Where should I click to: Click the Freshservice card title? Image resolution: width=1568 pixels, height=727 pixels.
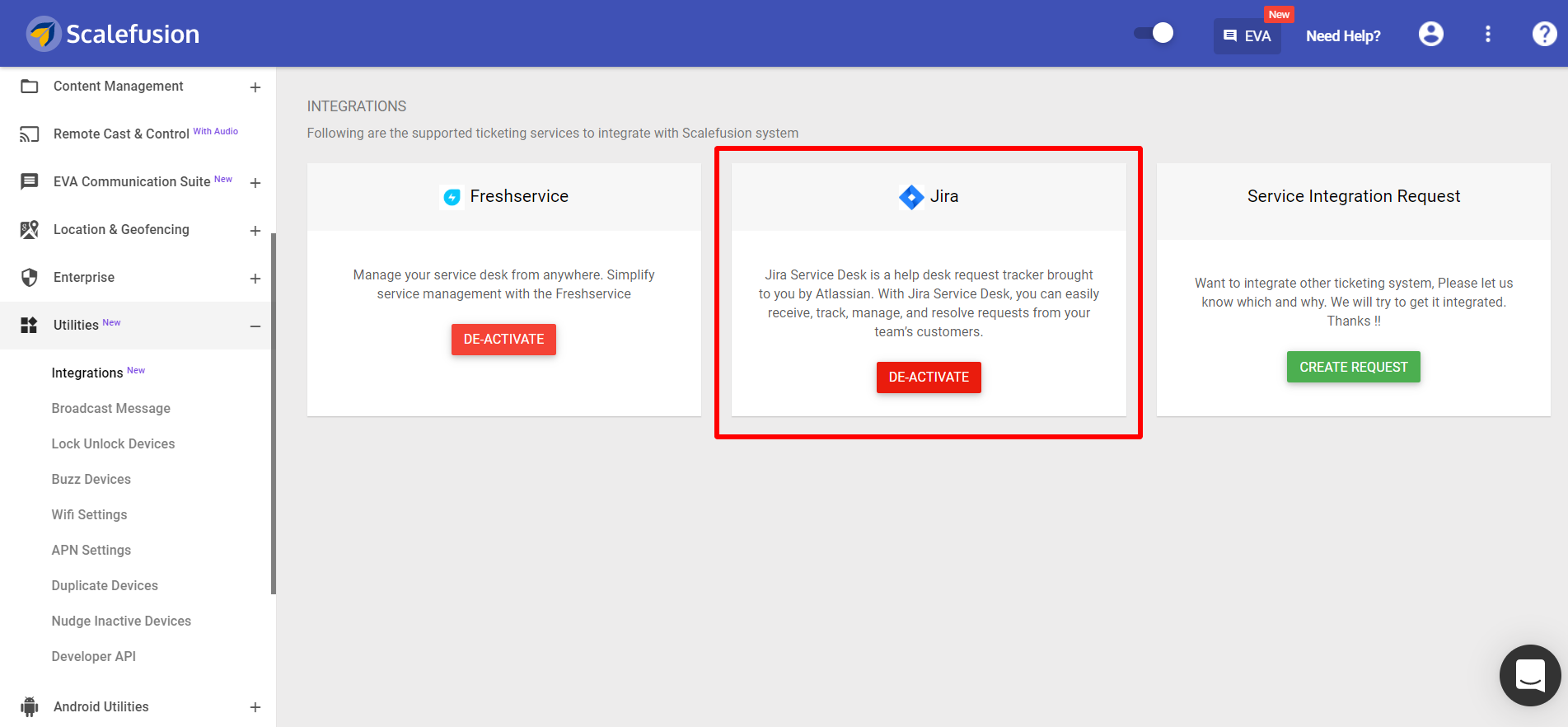point(519,196)
